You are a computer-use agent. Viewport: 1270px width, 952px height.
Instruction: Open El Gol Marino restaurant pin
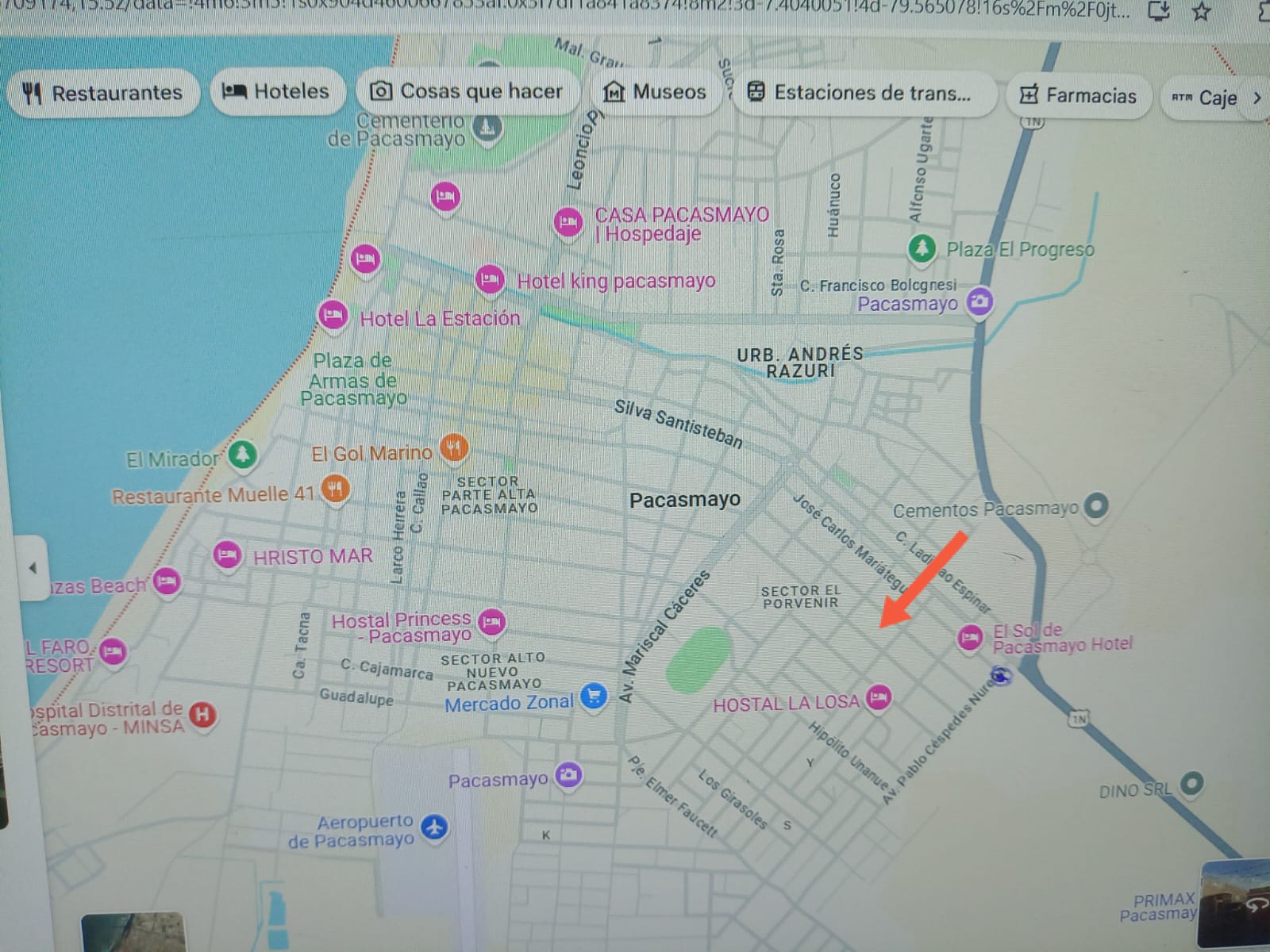click(x=454, y=449)
